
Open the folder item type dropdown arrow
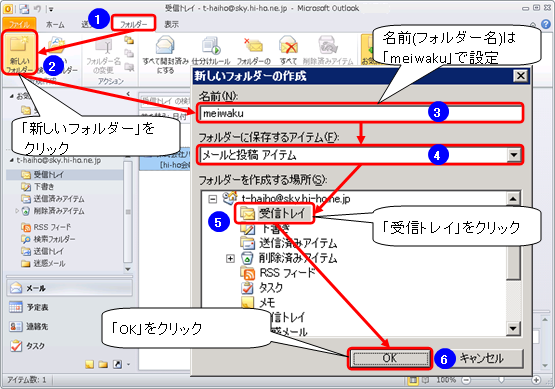point(514,155)
